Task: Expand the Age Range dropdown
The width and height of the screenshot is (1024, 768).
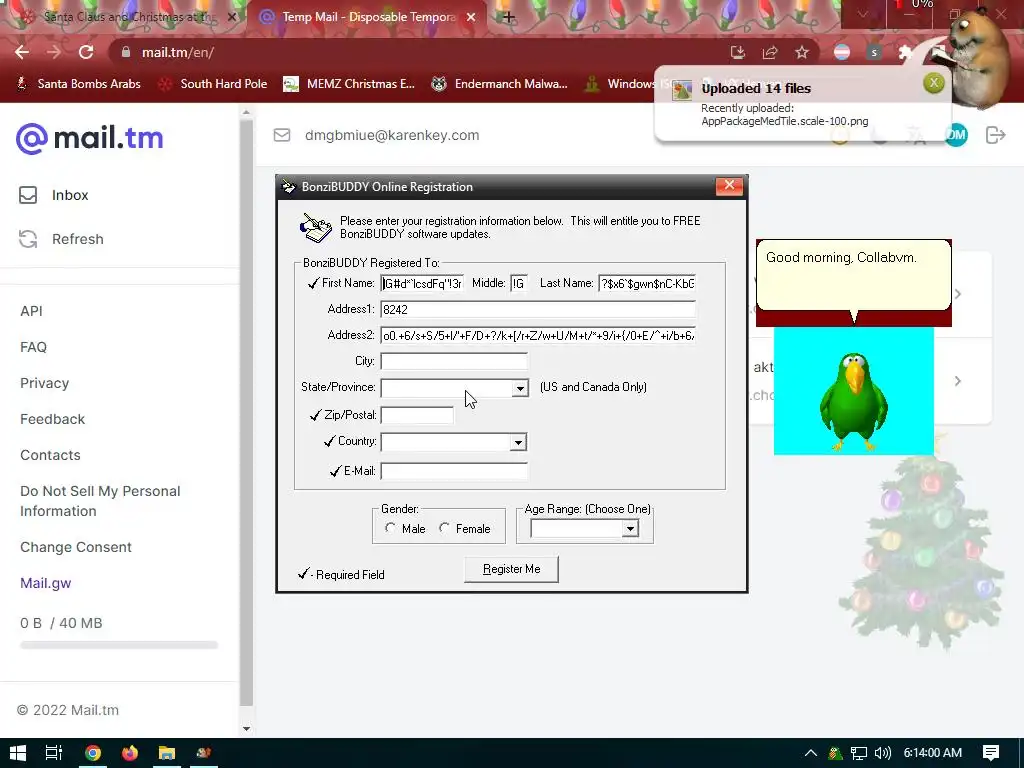Action: pyautogui.click(x=630, y=528)
